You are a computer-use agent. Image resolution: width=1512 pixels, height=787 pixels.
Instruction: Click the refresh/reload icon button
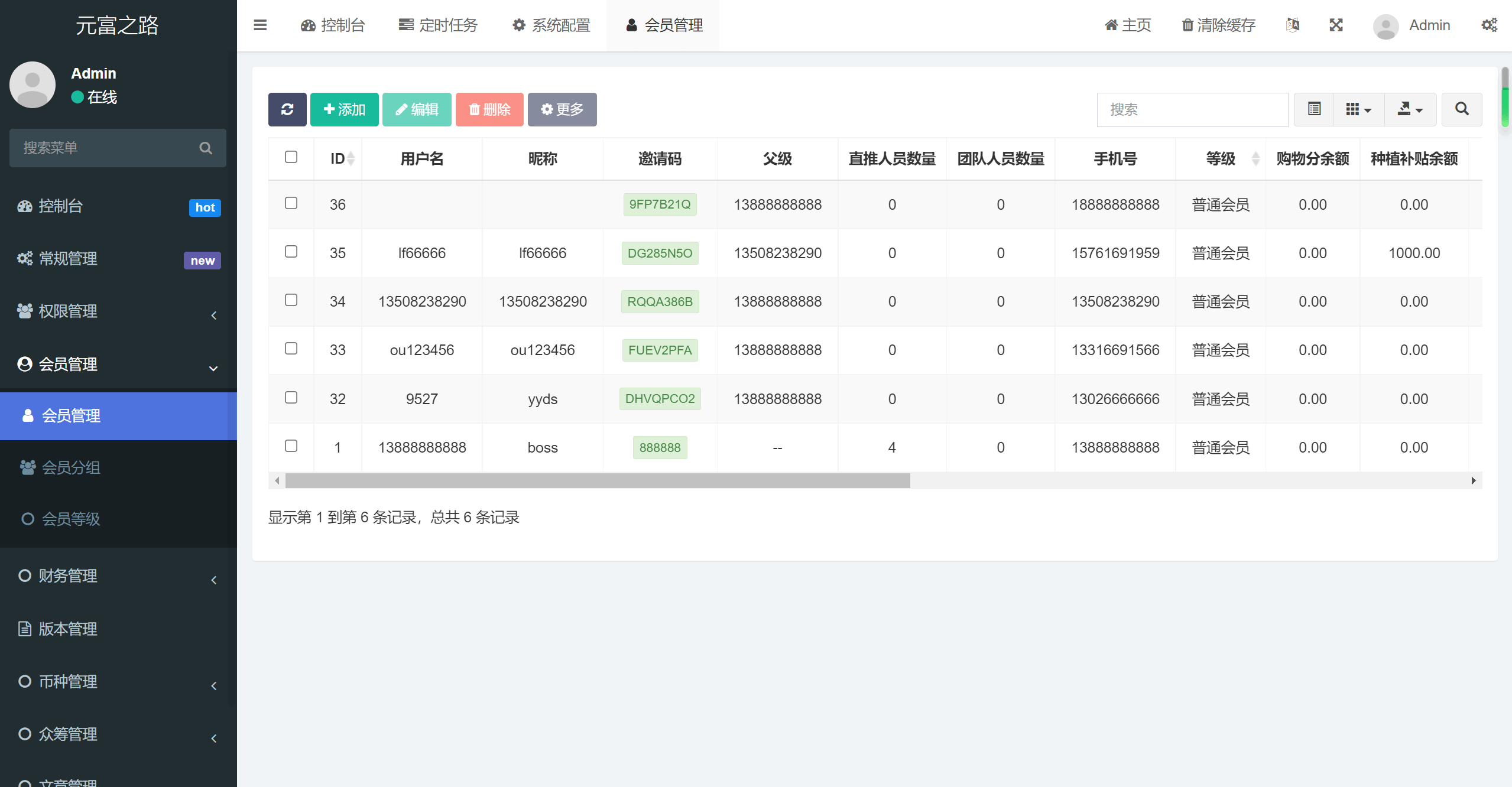coord(287,109)
